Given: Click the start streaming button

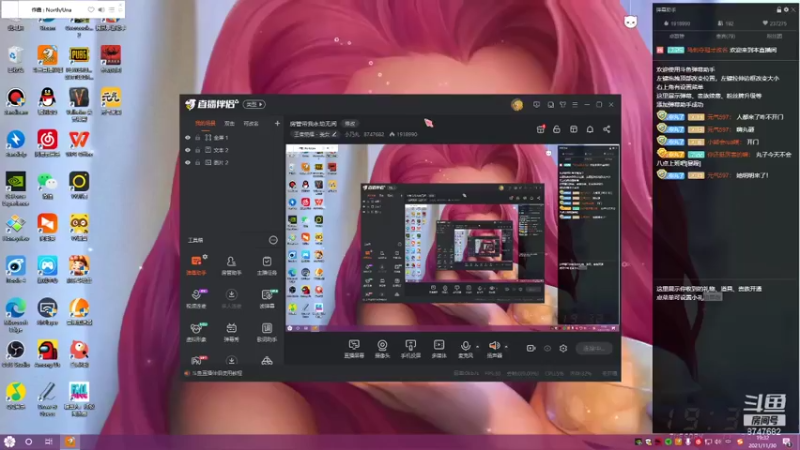Looking at the screenshot, I should [x=594, y=348].
